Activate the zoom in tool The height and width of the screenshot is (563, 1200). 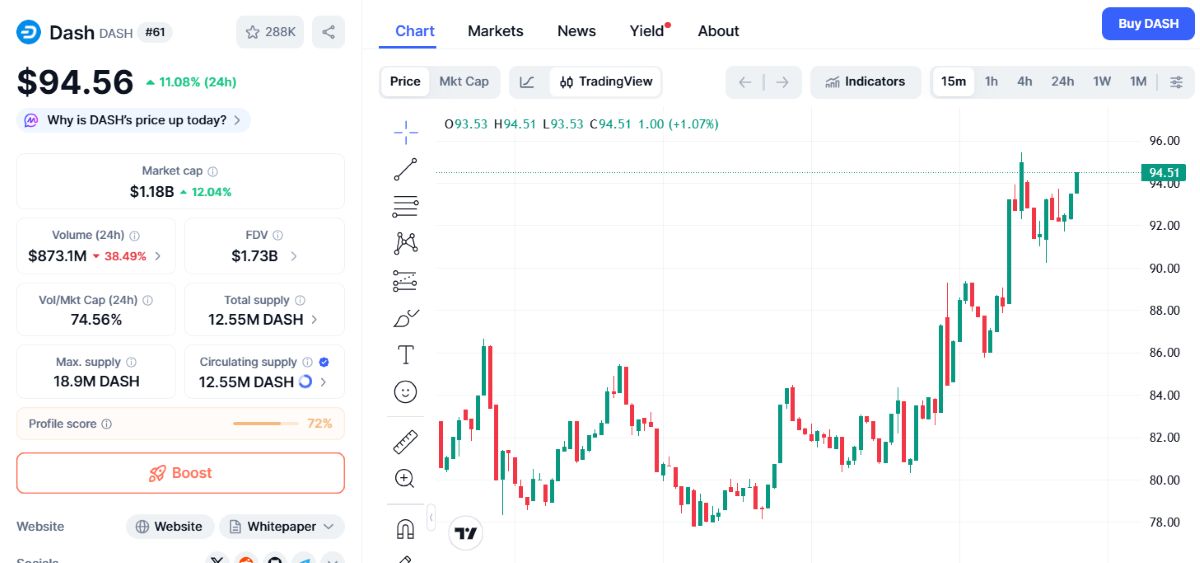405,478
